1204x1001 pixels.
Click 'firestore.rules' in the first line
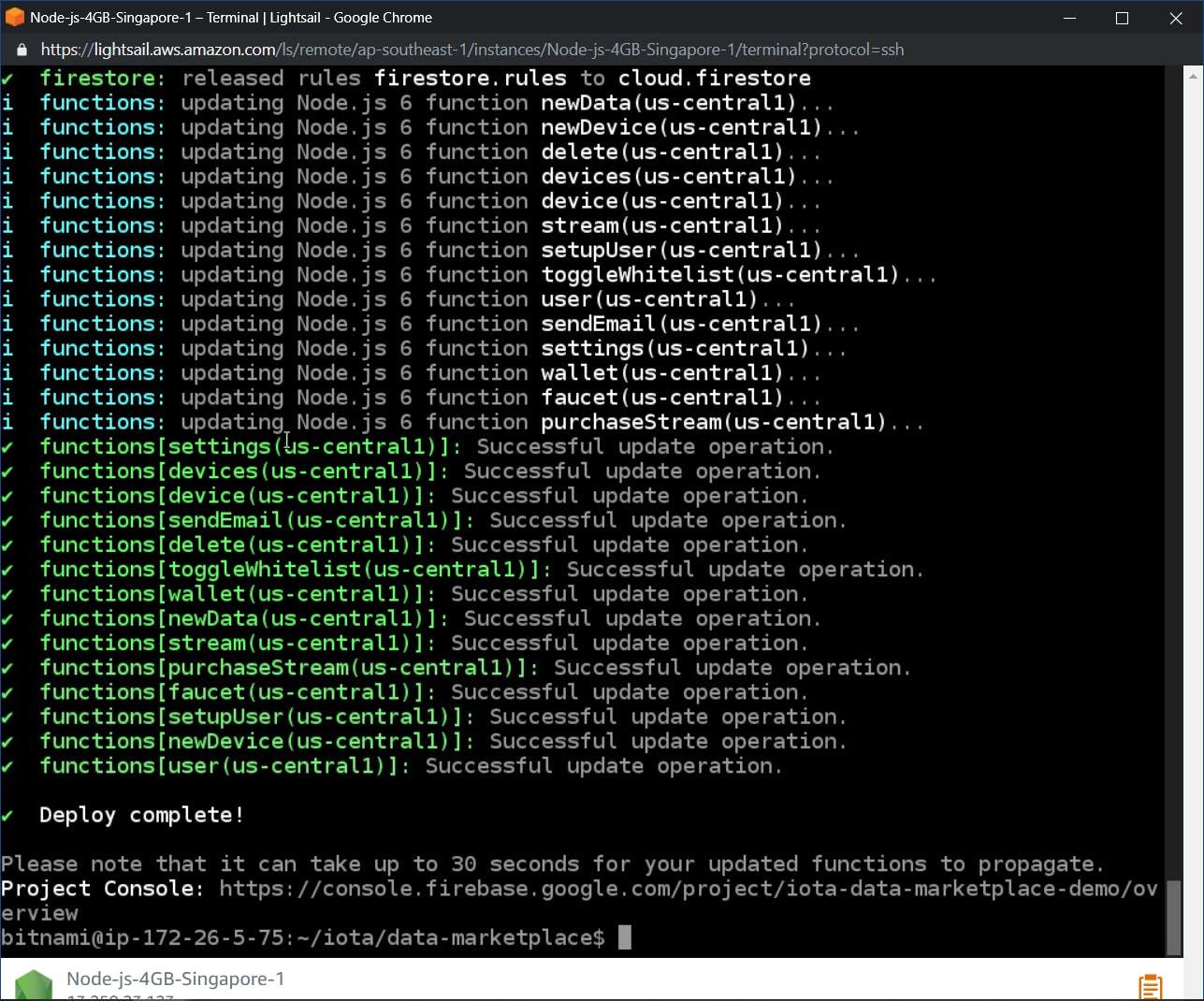click(471, 78)
